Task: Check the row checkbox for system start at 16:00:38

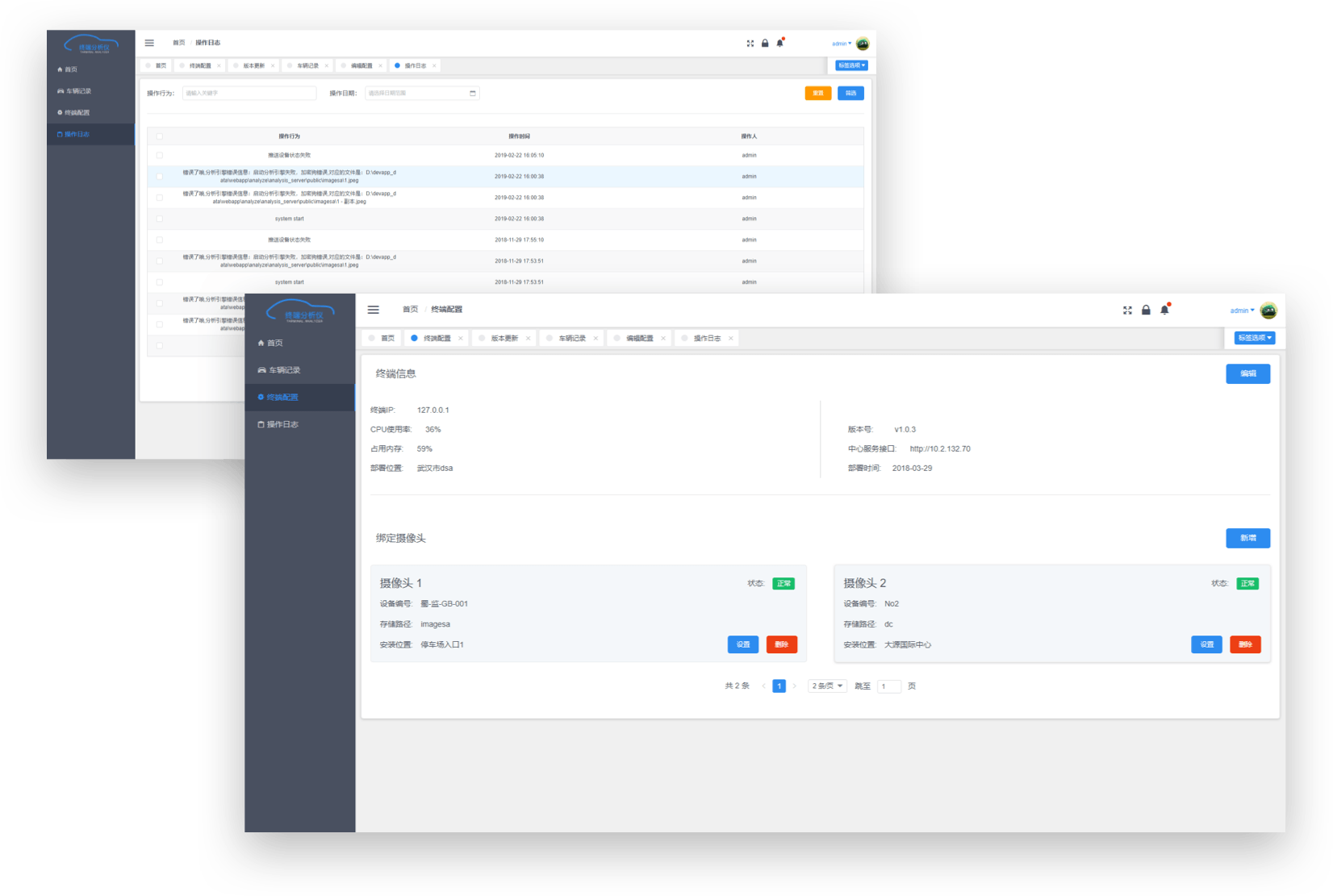Action: (160, 219)
